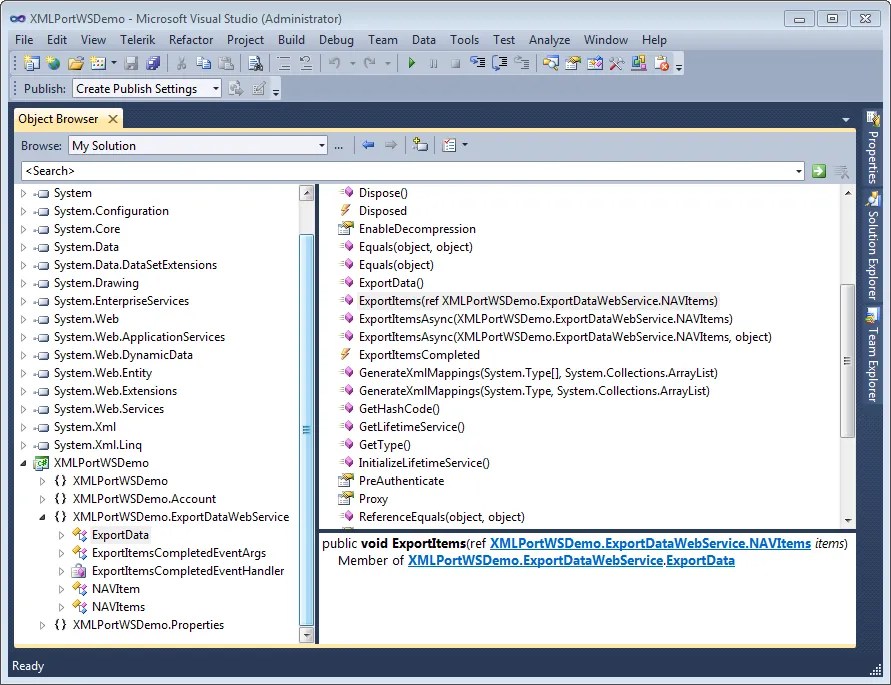Click the Paste clipboard icon
This screenshot has height=685, width=891.
[226, 63]
